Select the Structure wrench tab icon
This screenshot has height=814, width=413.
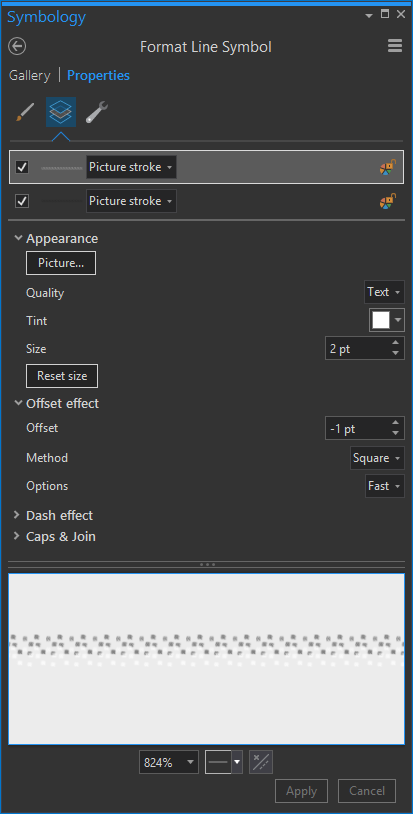coord(97,112)
